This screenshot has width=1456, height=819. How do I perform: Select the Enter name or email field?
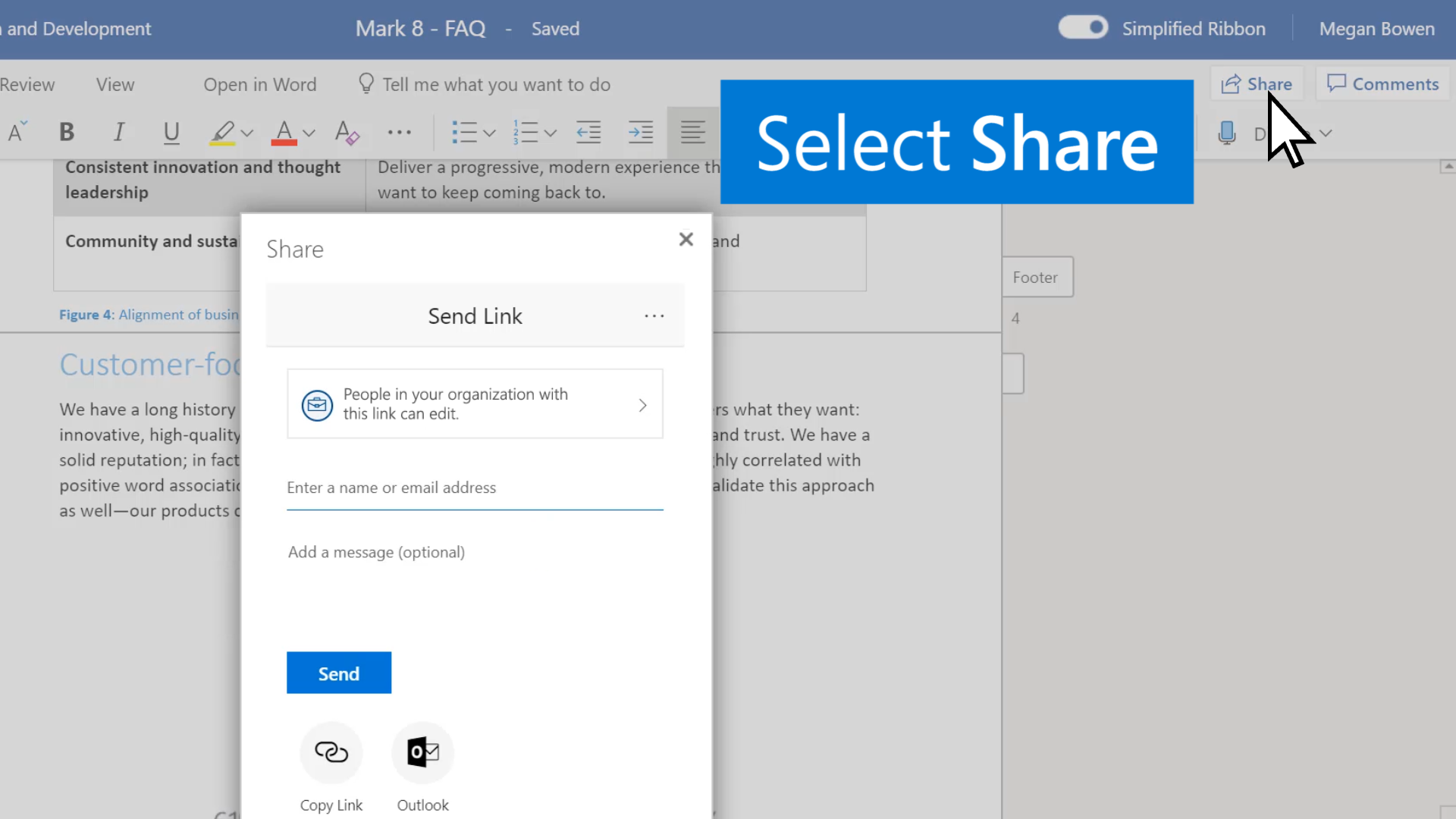coord(475,487)
